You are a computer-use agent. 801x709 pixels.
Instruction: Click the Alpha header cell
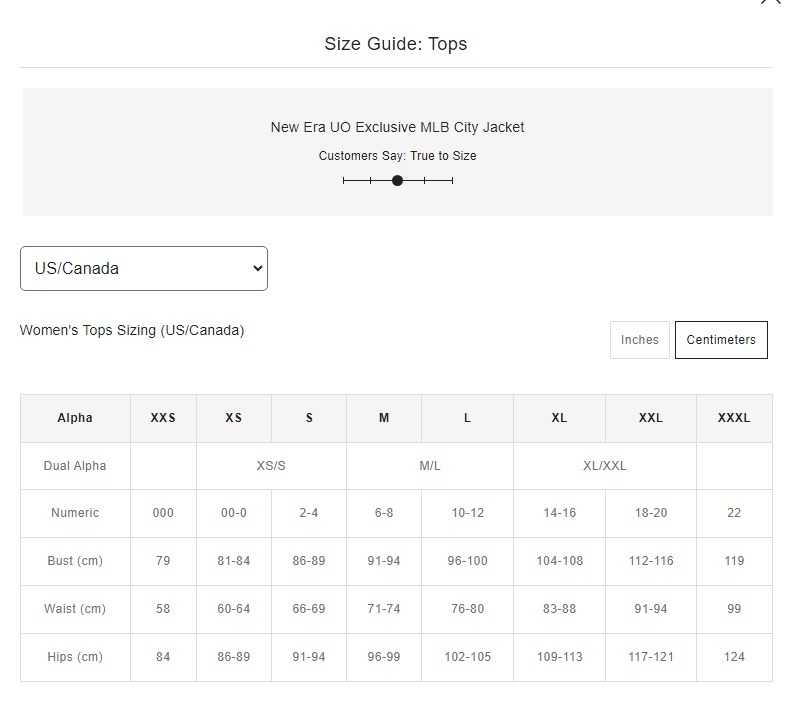point(75,418)
